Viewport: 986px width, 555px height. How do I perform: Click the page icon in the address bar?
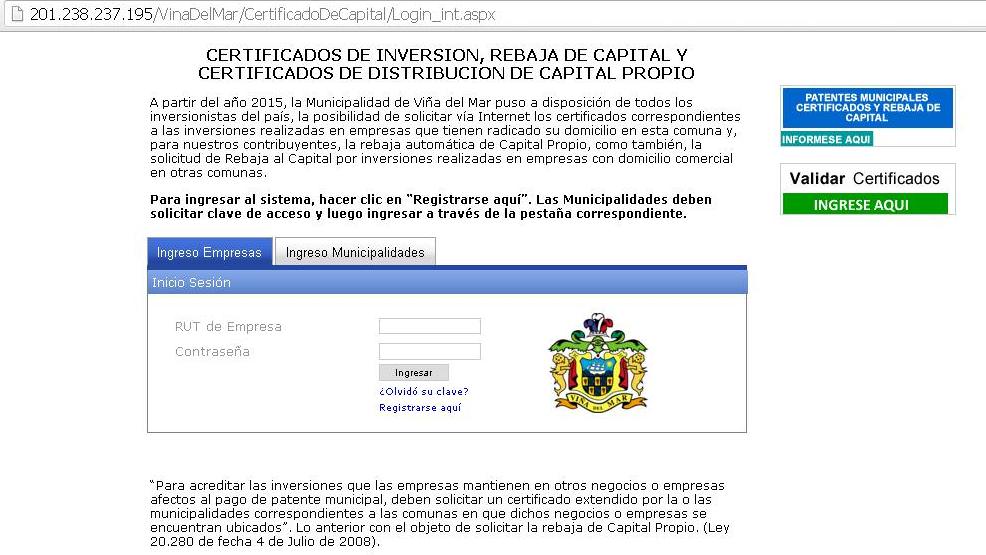tap(15, 15)
